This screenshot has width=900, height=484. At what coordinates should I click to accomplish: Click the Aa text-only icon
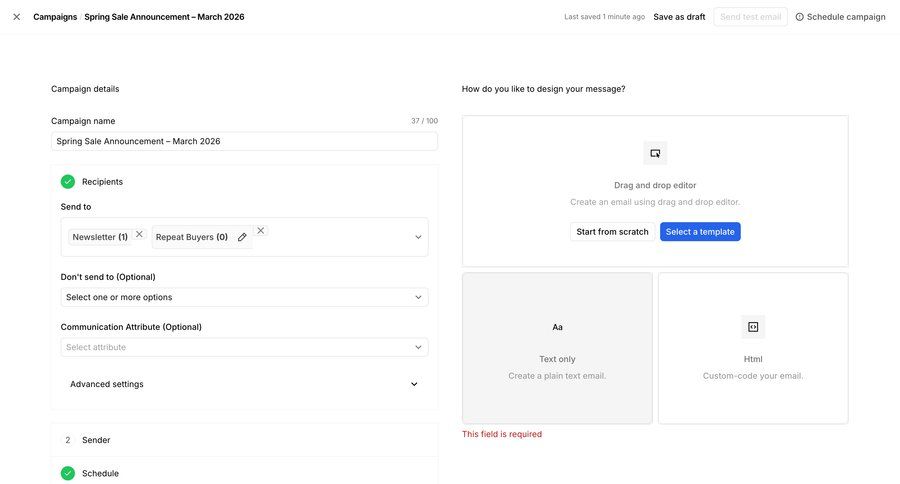[557, 327]
